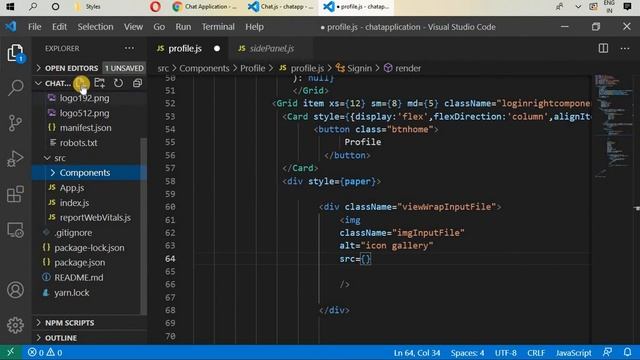This screenshot has height=360, width=640.
Task: Open the Go menu
Action: click(159, 27)
